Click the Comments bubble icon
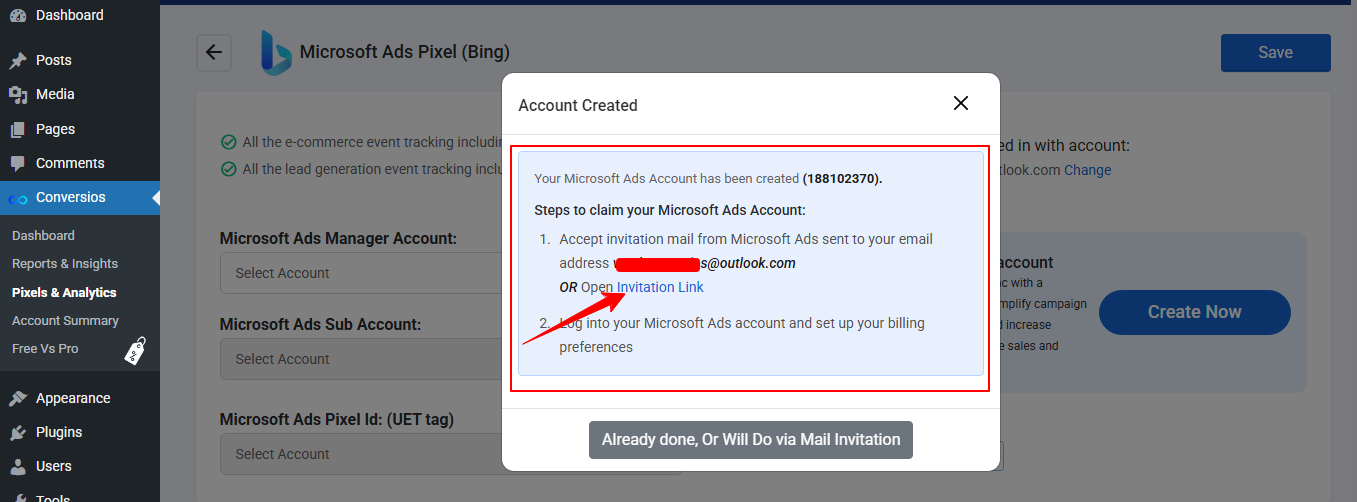1357x502 pixels. (17, 163)
